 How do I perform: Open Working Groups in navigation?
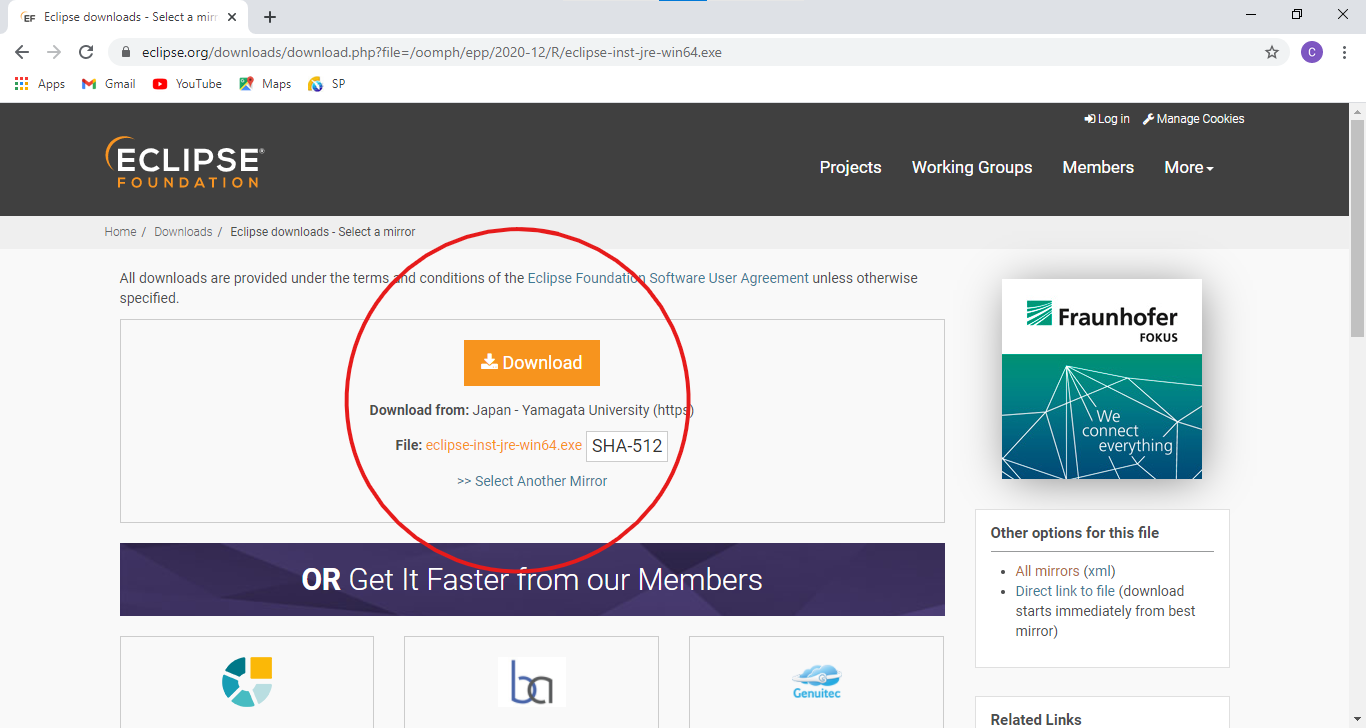(x=971, y=167)
